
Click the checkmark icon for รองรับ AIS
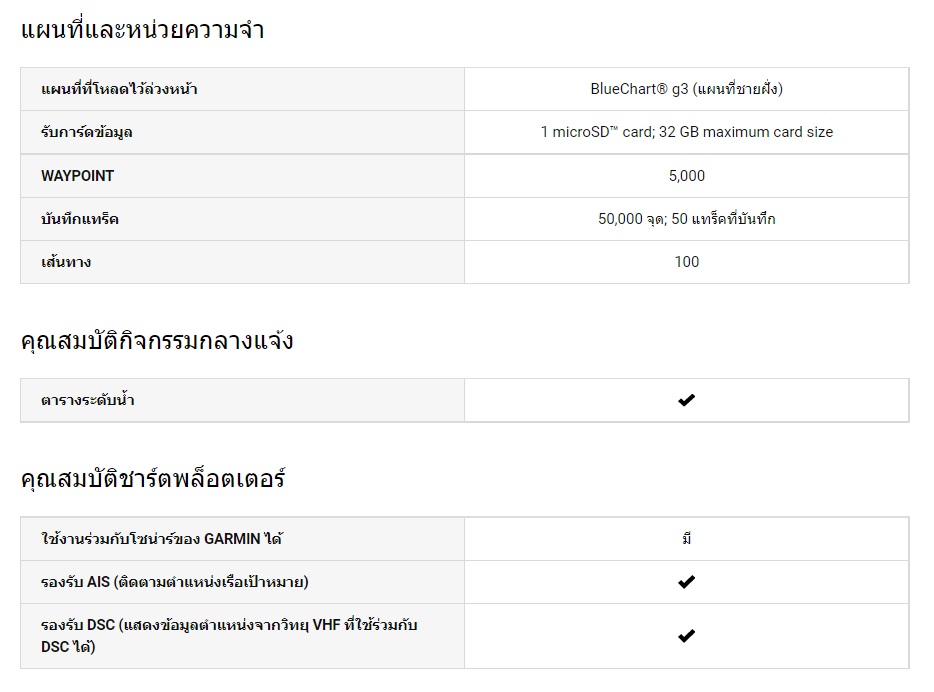tap(686, 582)
